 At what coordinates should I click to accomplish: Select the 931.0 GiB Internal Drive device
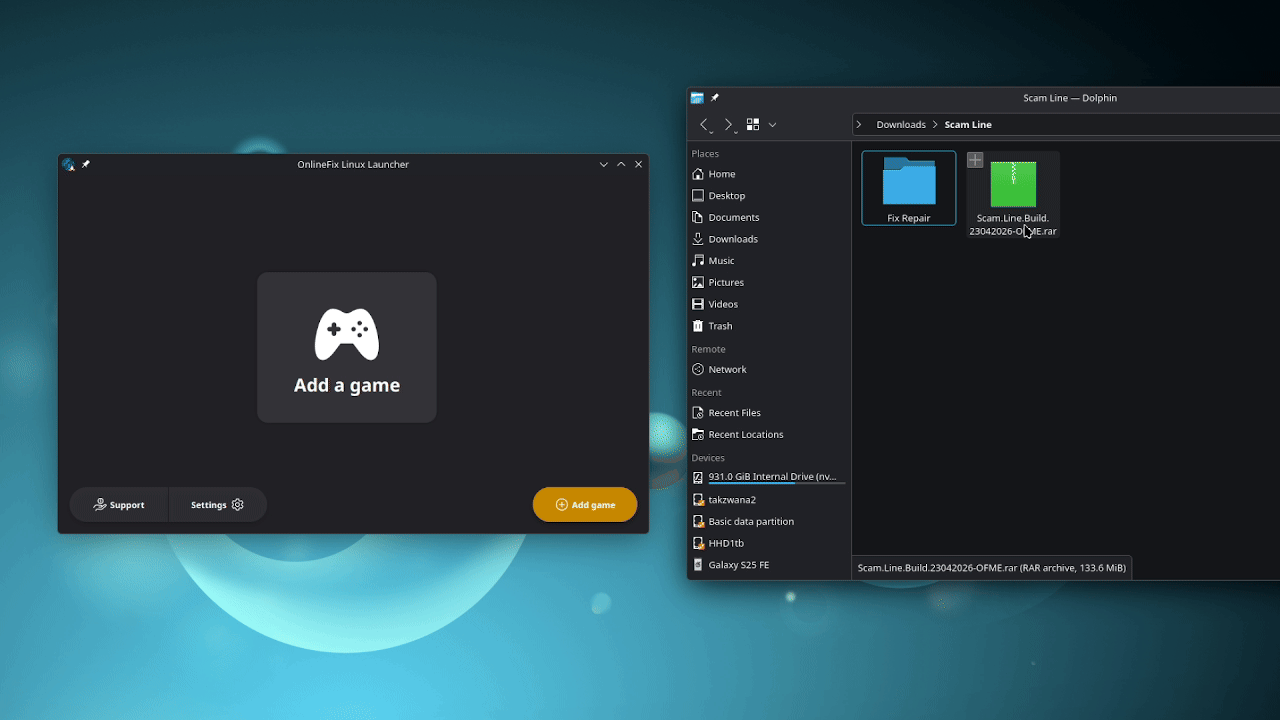(768, 477)
